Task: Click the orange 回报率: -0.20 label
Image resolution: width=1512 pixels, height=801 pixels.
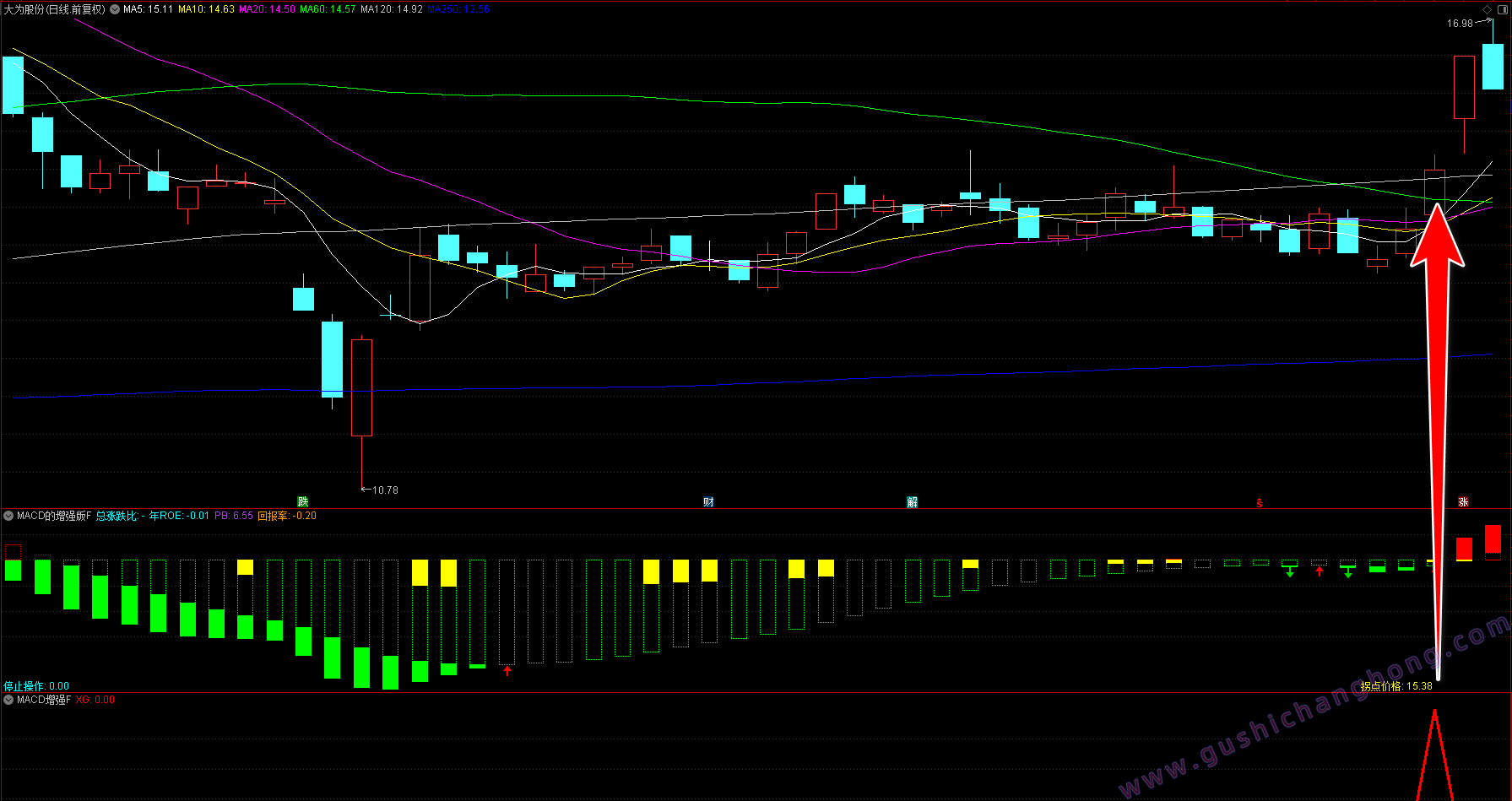Action: point(287,516)
